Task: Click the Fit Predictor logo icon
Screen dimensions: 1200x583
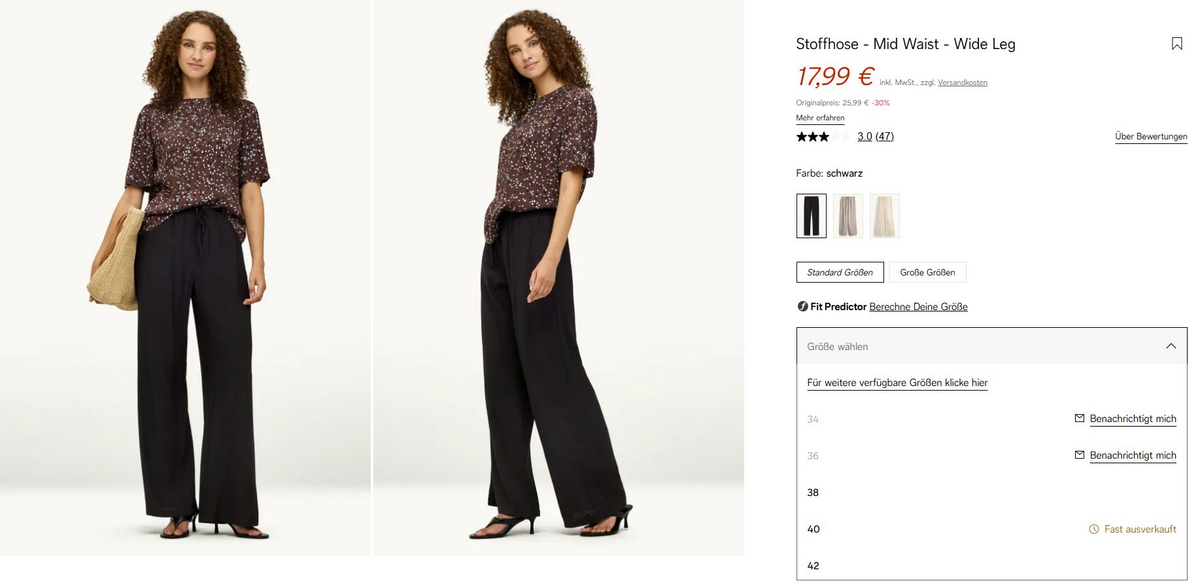Action: 802,306
